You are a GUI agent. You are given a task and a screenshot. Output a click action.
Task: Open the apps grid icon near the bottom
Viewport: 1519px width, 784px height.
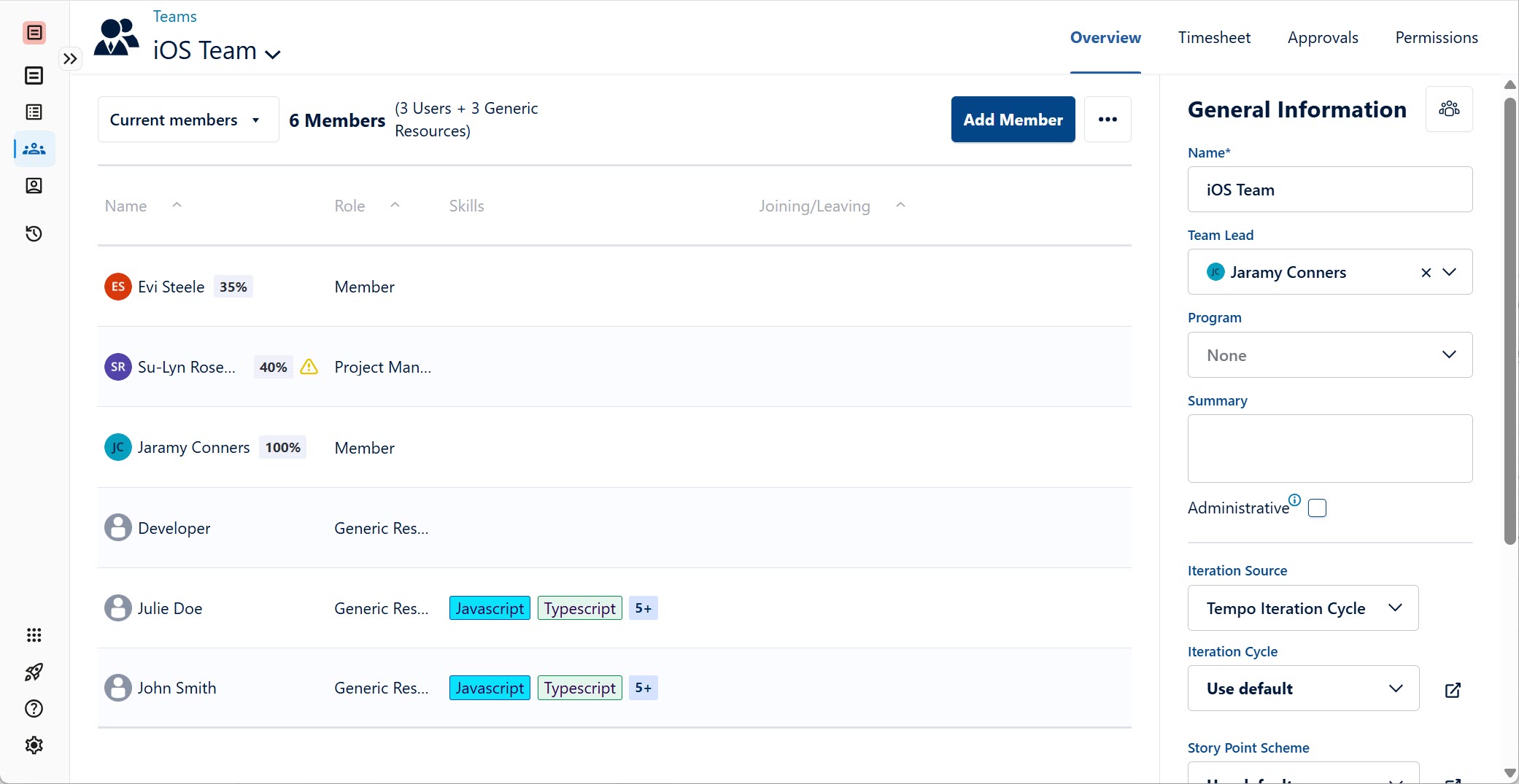point(34,635)
